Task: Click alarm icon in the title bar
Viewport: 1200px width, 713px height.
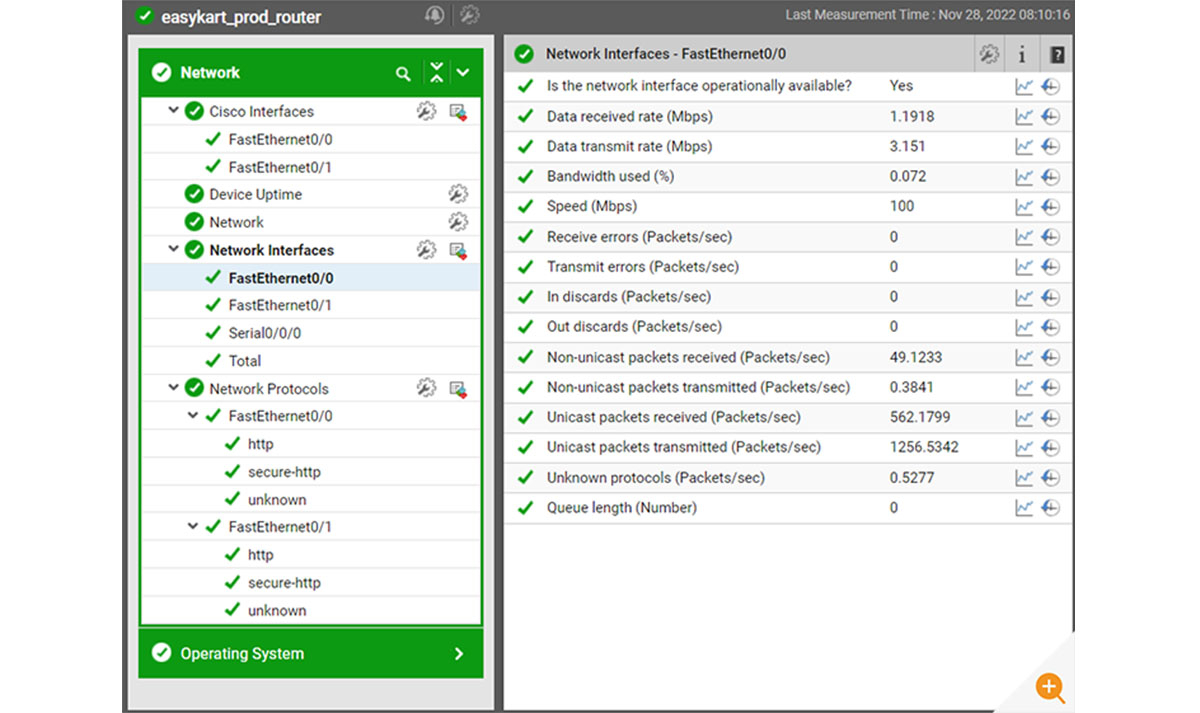Action: 434,15
